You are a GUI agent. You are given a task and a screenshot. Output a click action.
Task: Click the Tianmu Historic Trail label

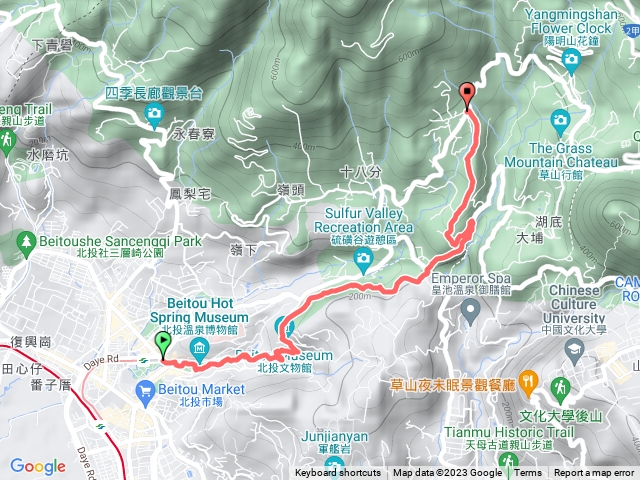[509, 431]
